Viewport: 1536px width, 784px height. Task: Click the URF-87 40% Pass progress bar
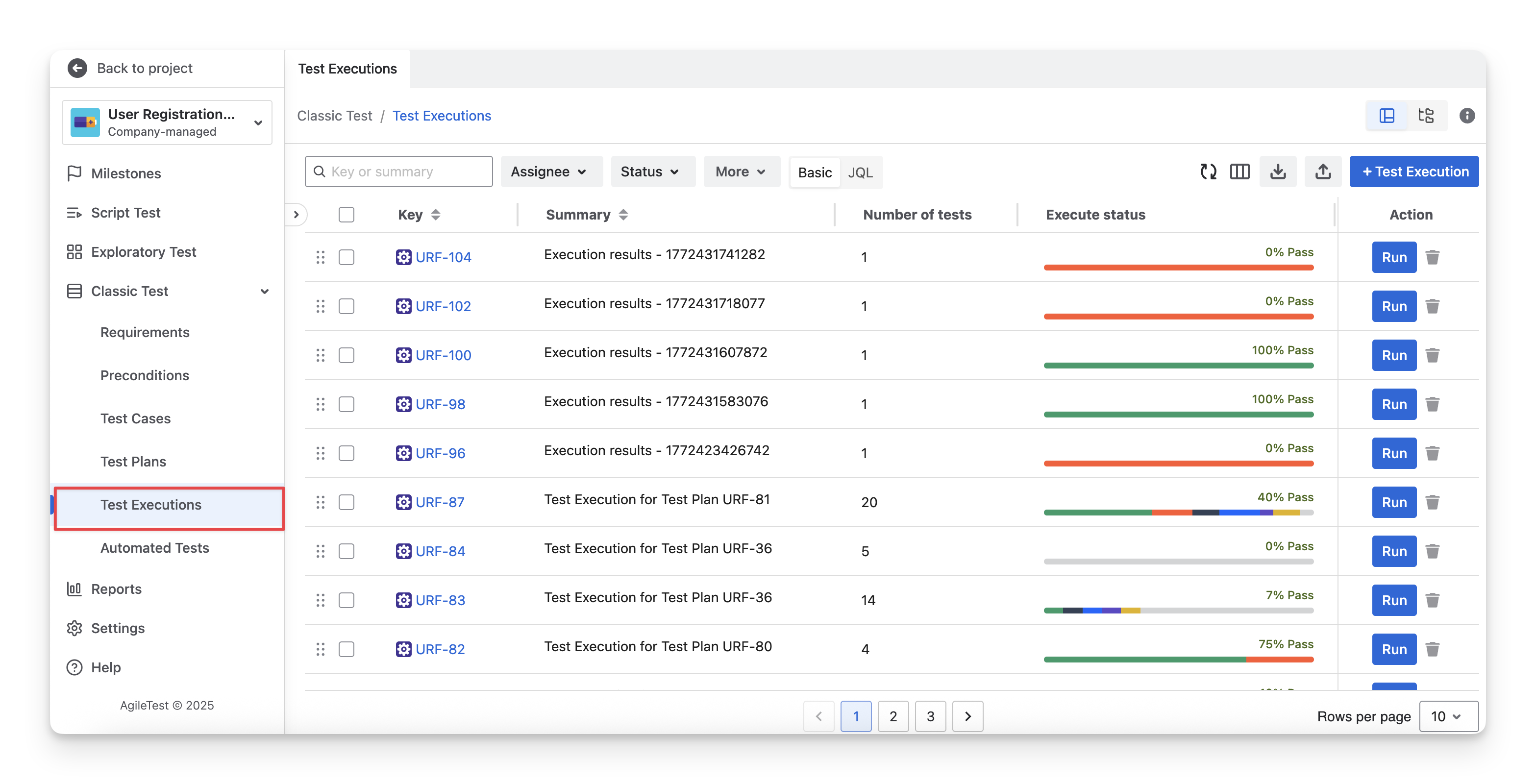tap(1178, 512)
